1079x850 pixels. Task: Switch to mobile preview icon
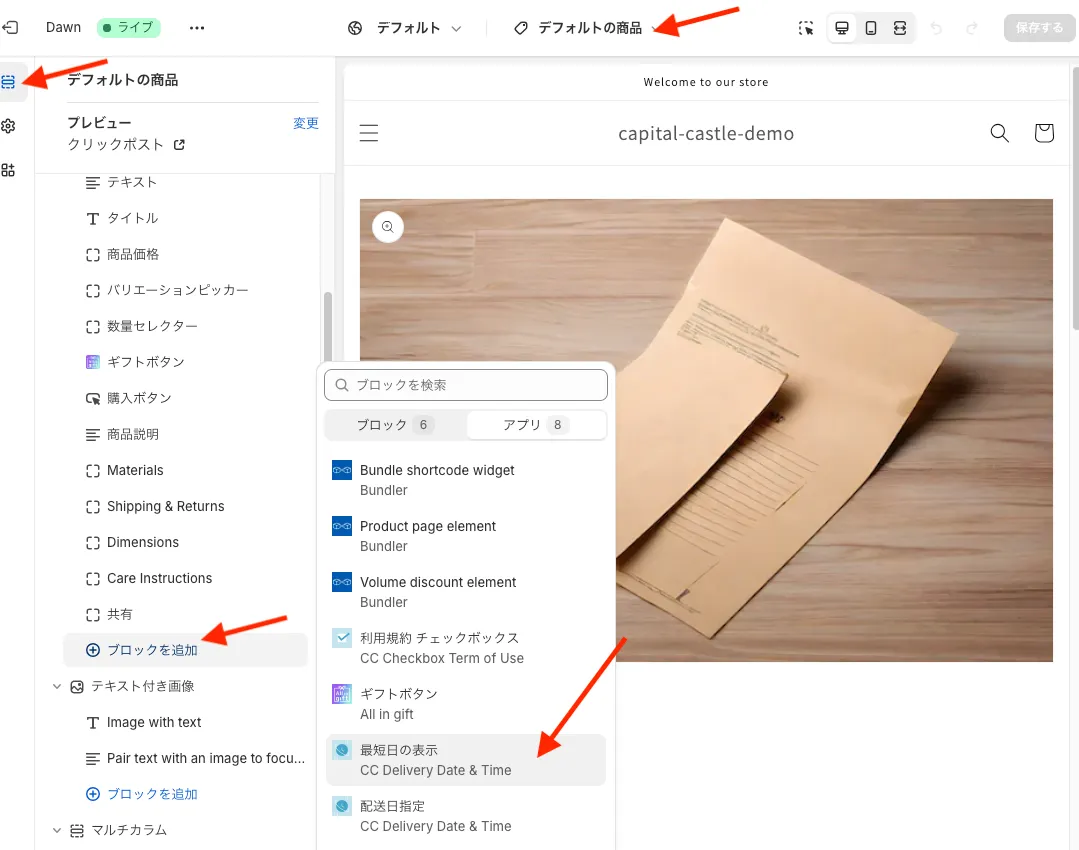coord(871,28)
